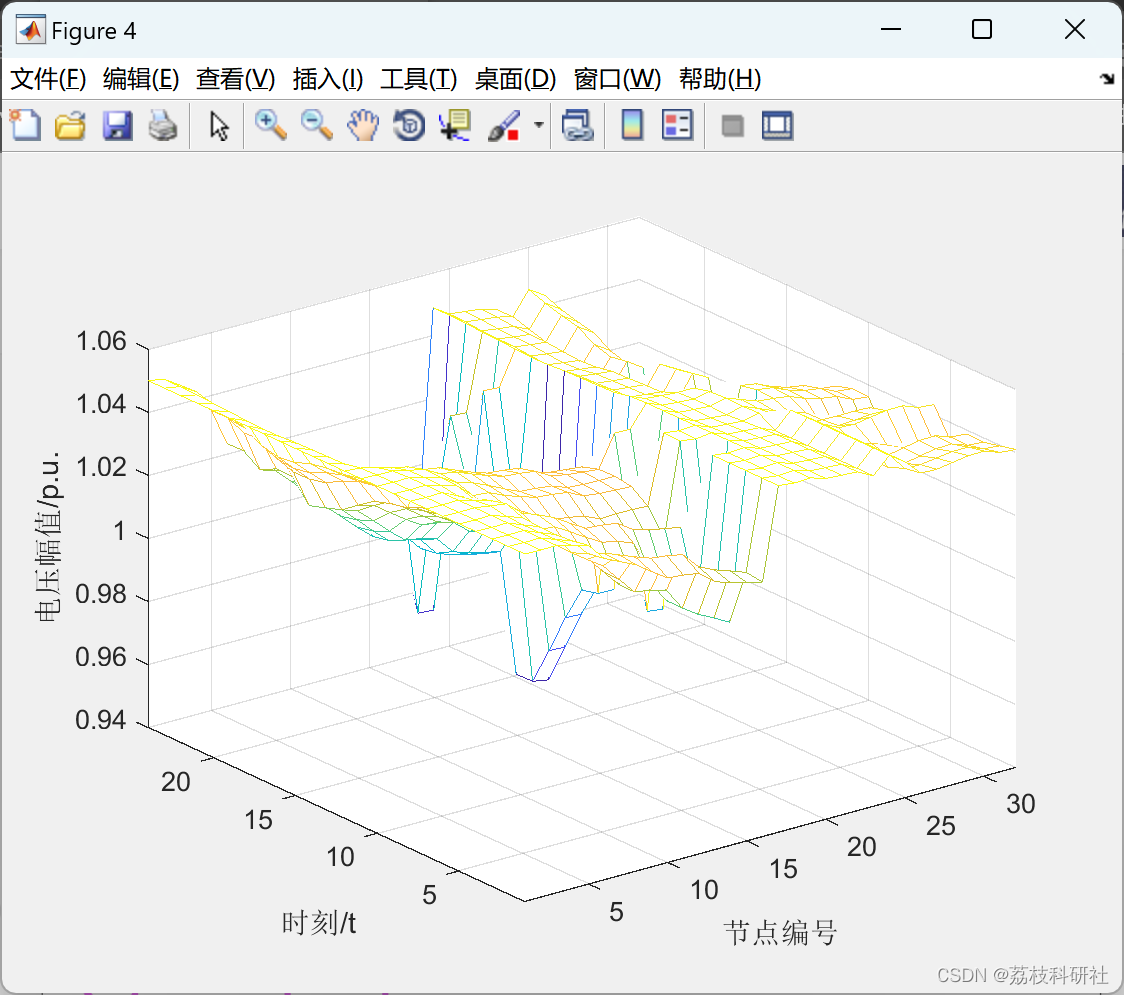Click the Link Plot icon
Screen dimensions: 1124x995
578,125
